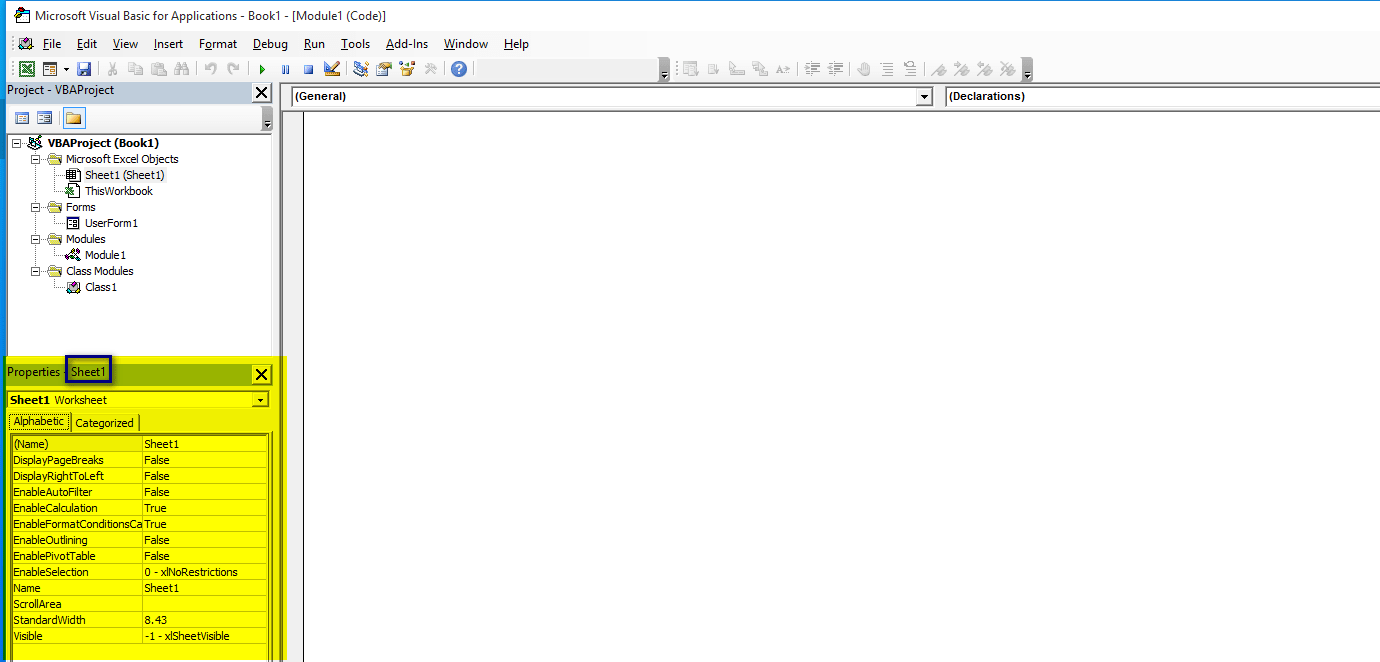Click the Complete Word icon

[x=783, y=69]
